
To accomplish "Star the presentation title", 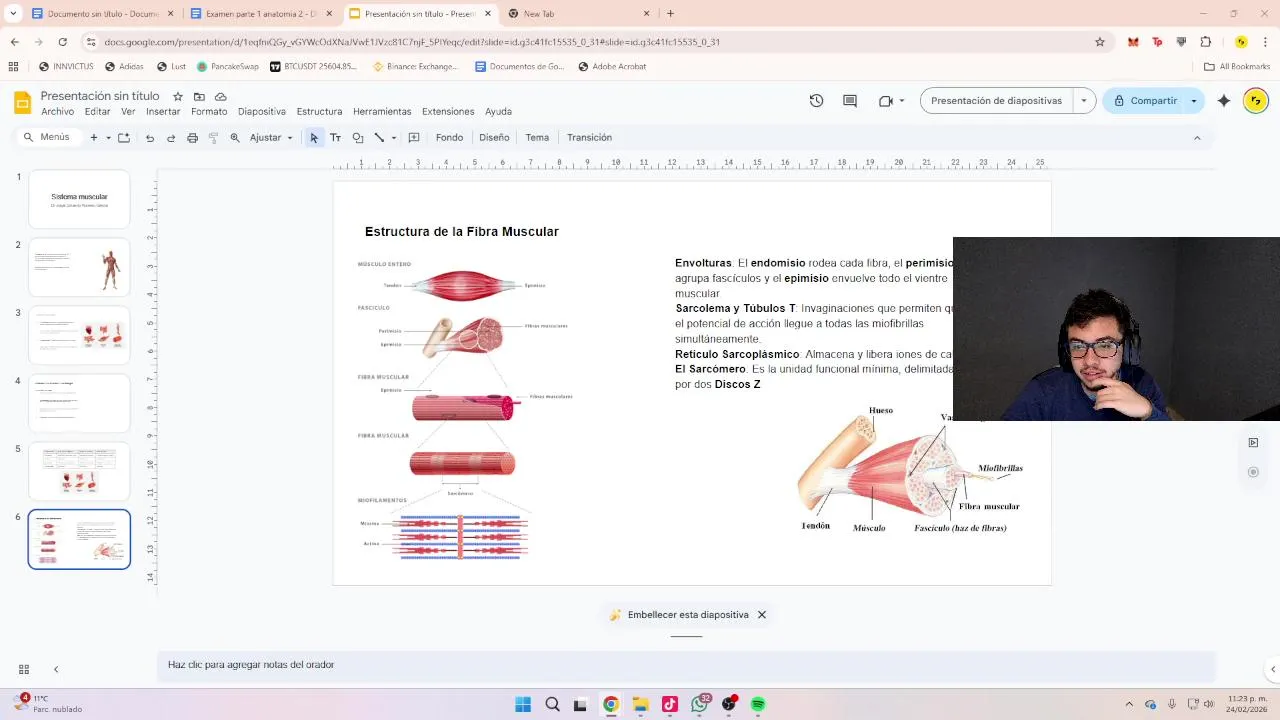I will tap(178, 97).
